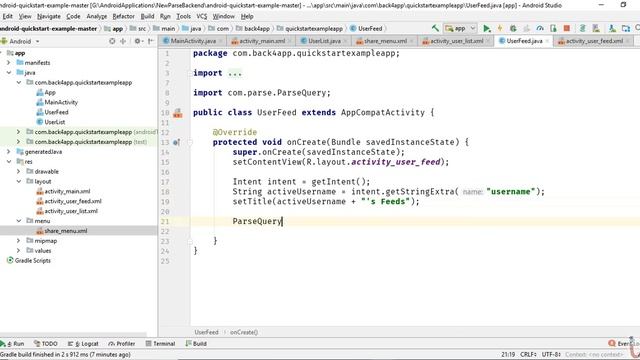The image size is (640, 360).
Task: Open the Run tool window
Action: coord(12,344)
